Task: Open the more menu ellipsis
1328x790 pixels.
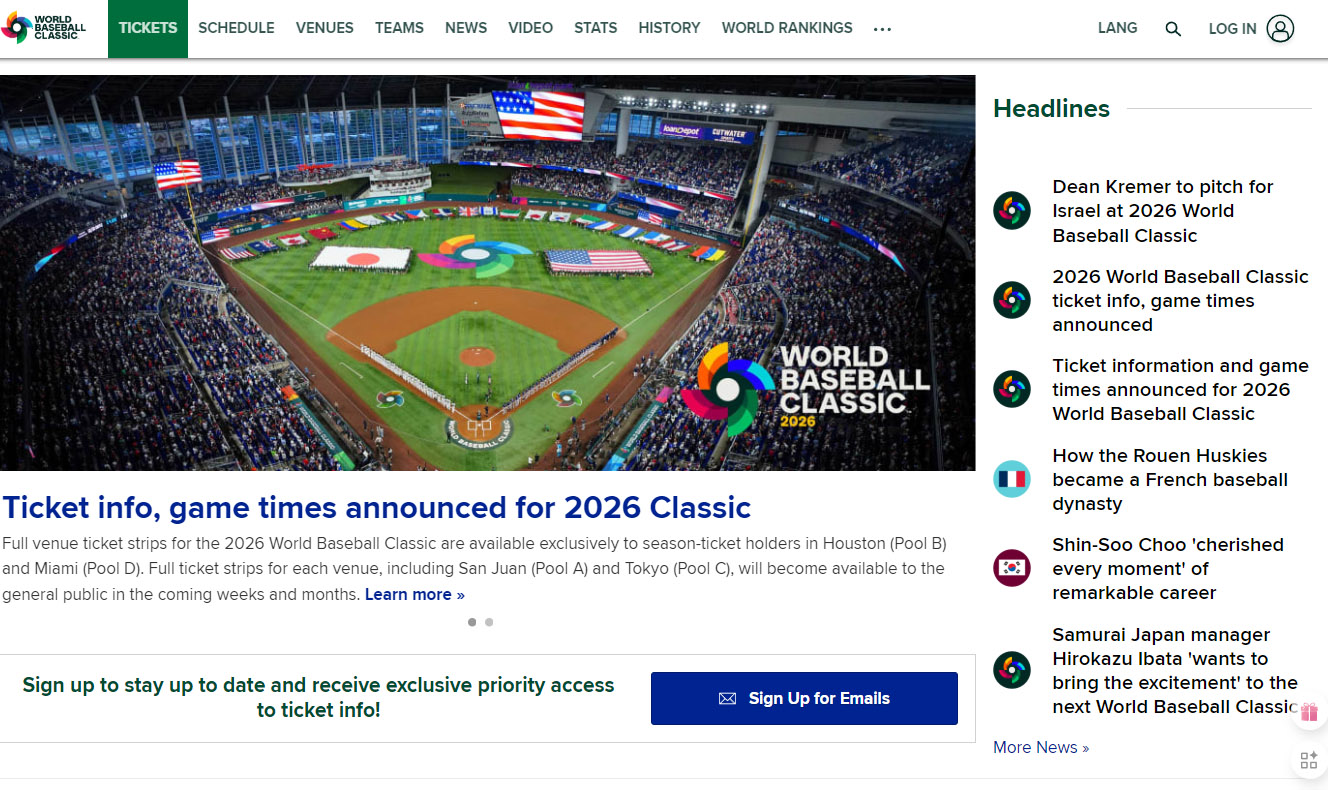Action: tap(882, 29)
